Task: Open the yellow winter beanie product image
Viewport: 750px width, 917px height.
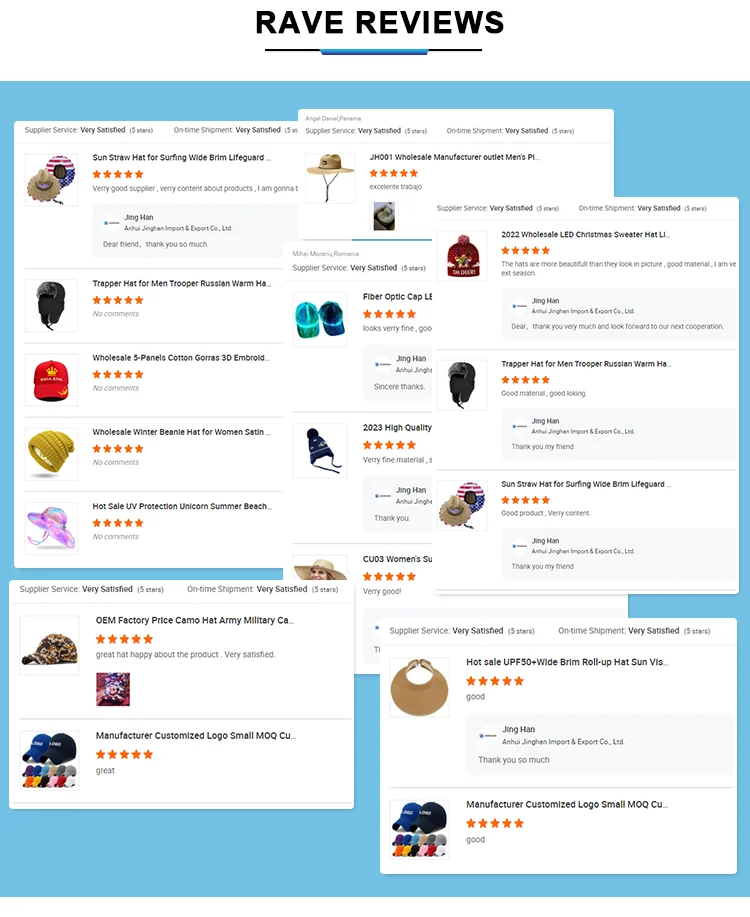Action: click(x=51, y=454)
